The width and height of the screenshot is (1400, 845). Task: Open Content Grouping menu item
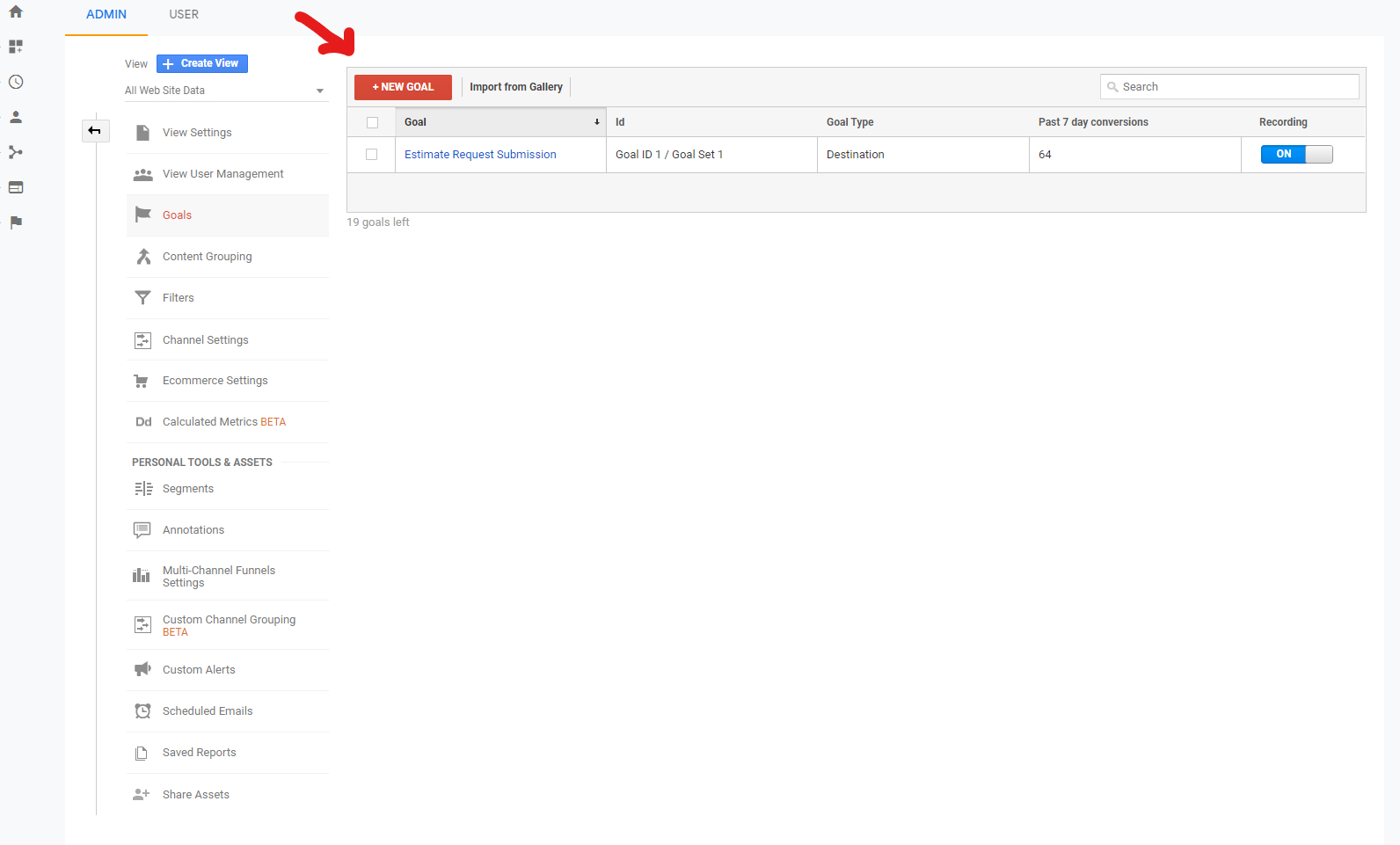pos(228,257)
